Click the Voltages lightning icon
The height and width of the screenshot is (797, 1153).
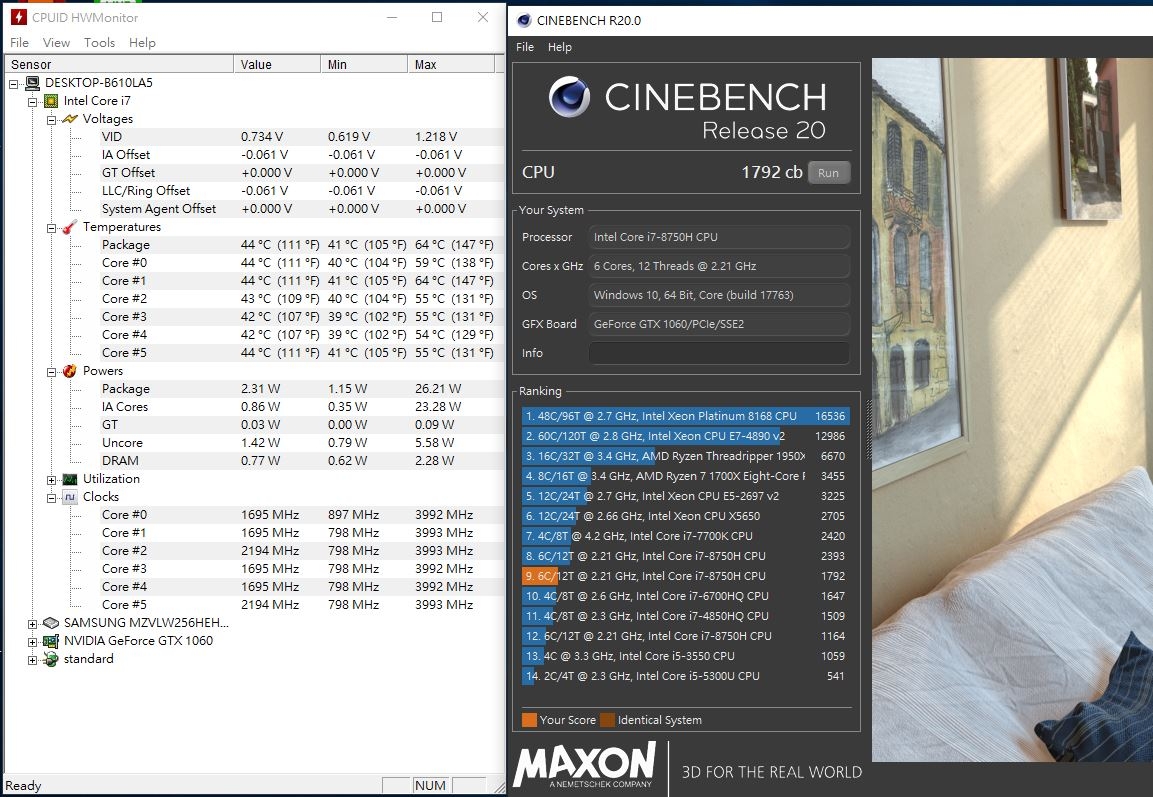pos(70,118)
